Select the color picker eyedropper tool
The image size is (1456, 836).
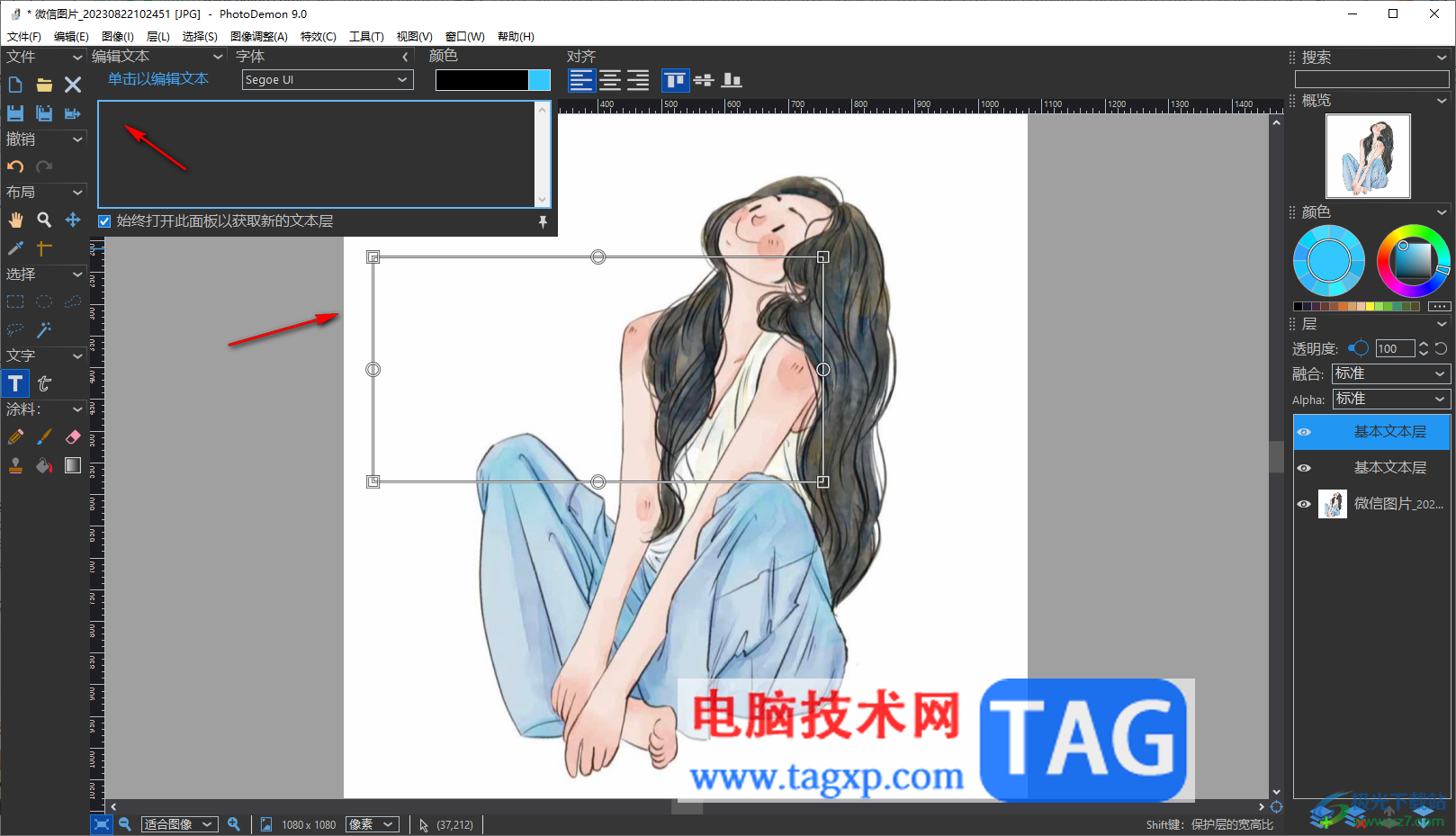coord(16,248)
